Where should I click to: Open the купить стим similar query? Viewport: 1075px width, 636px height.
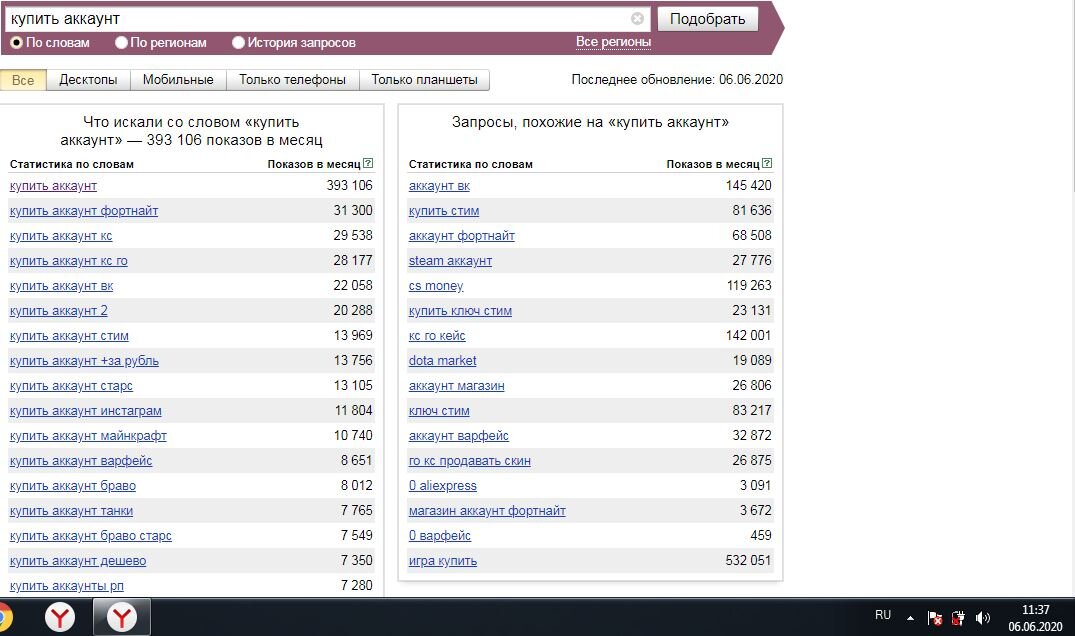tap(444, 210)
